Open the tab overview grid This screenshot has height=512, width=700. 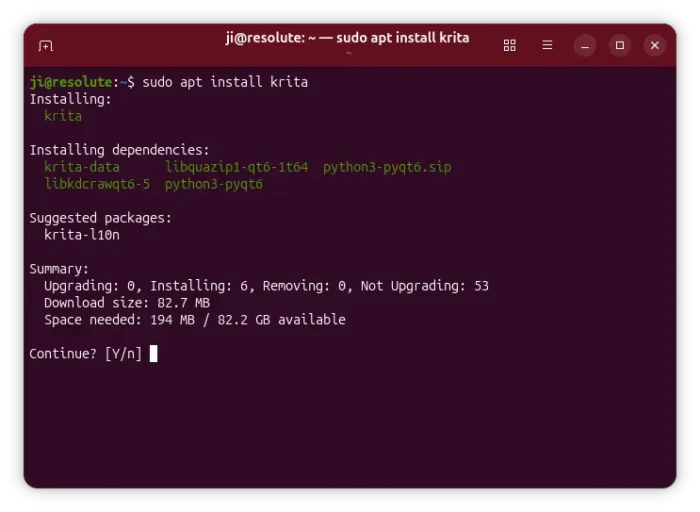(509, 46)
